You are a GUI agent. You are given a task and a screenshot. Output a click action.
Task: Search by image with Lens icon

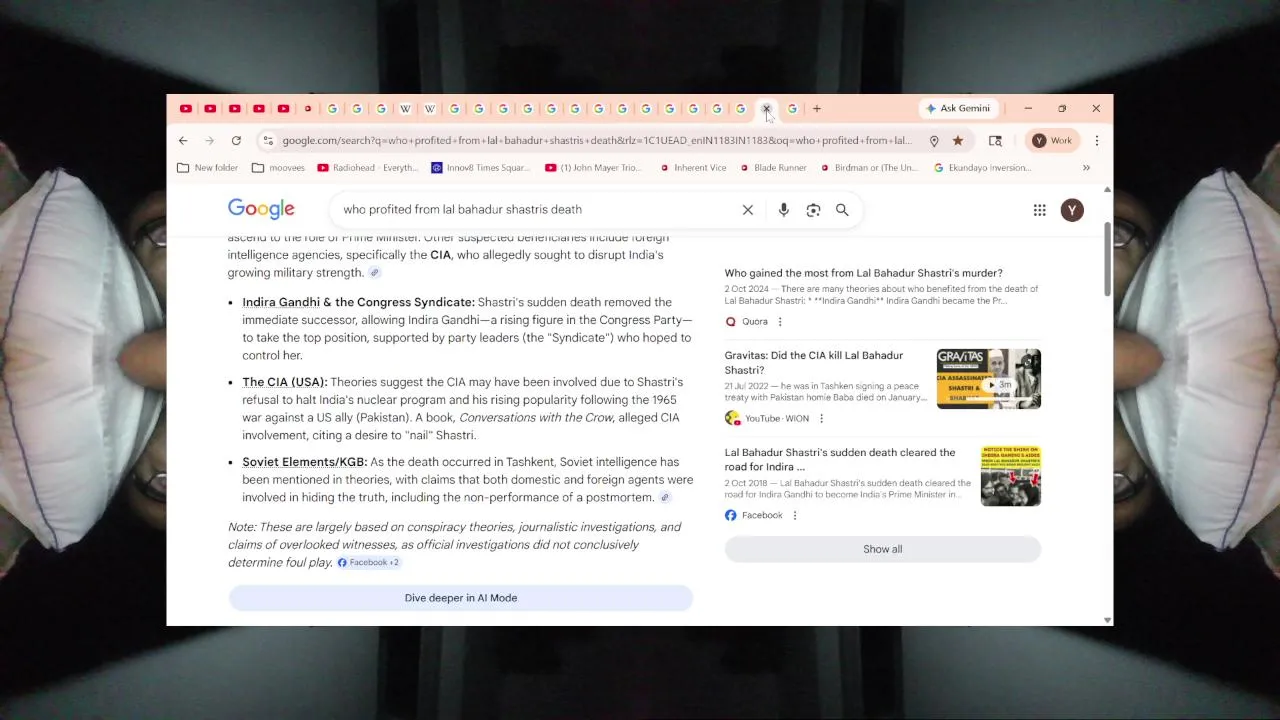click(x=813, y=210)
